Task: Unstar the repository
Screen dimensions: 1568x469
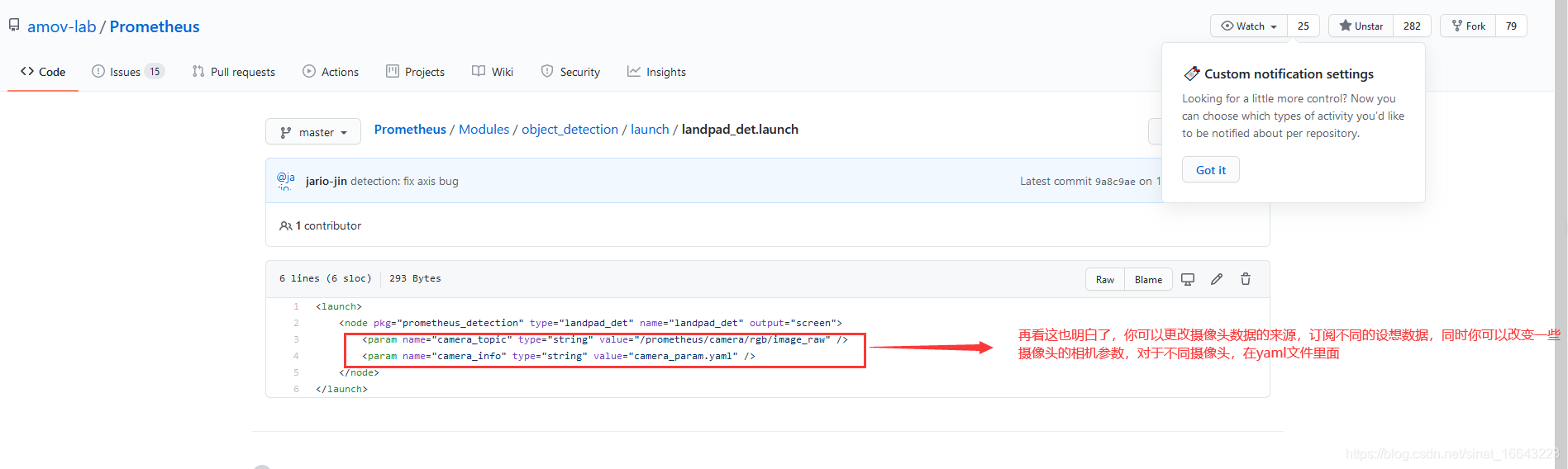Action: click(x=1361, y=26)
